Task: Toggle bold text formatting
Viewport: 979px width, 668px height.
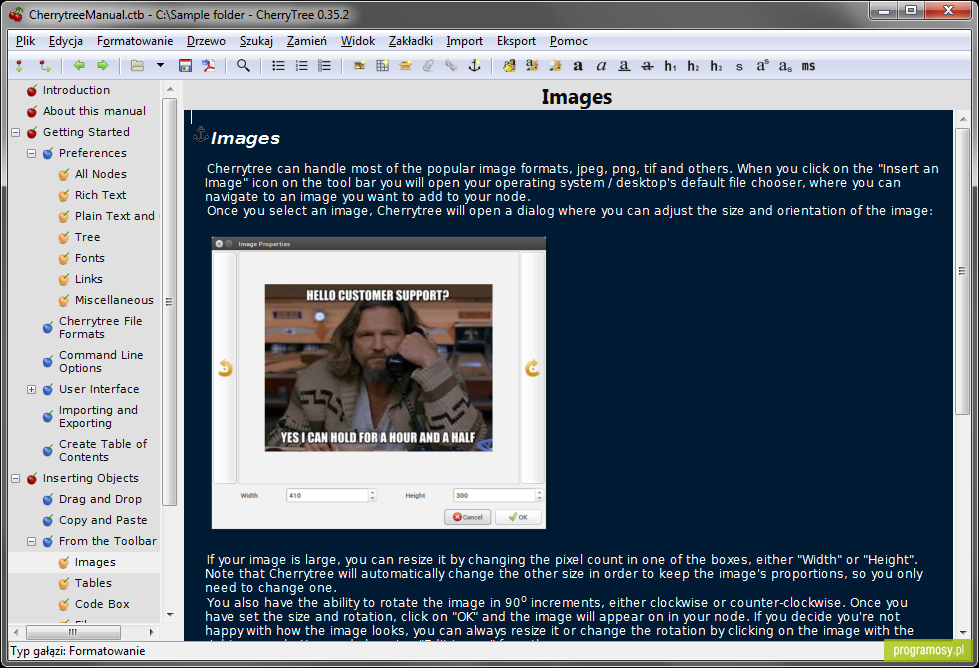Action: coord(578,66)
